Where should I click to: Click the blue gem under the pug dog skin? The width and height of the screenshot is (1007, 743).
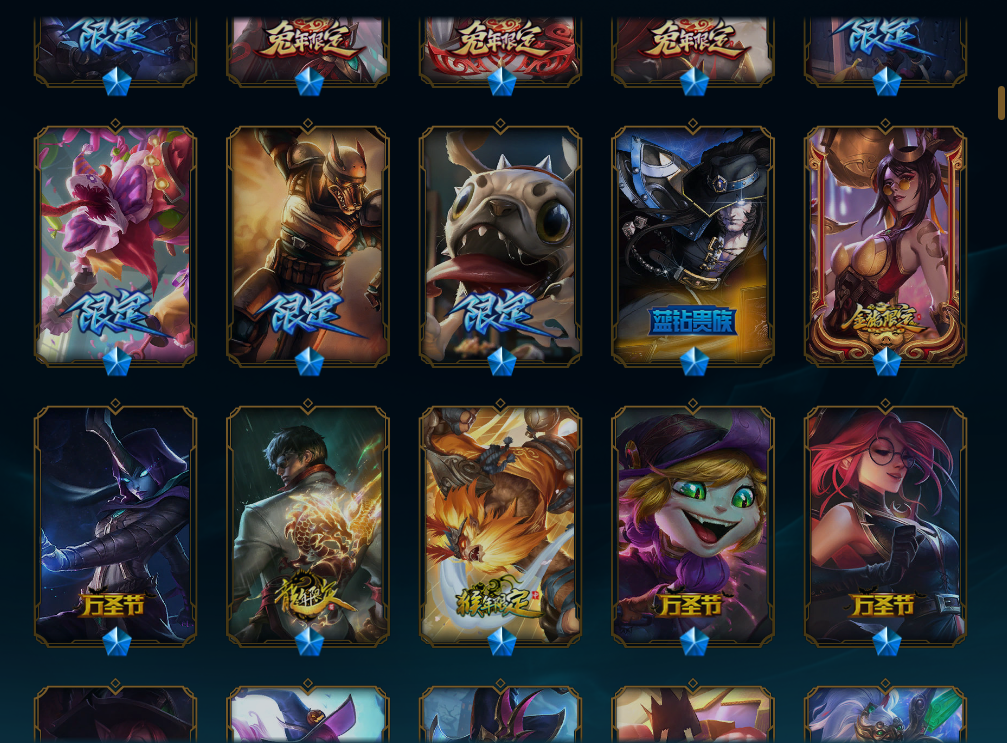(x=502, y=362)
